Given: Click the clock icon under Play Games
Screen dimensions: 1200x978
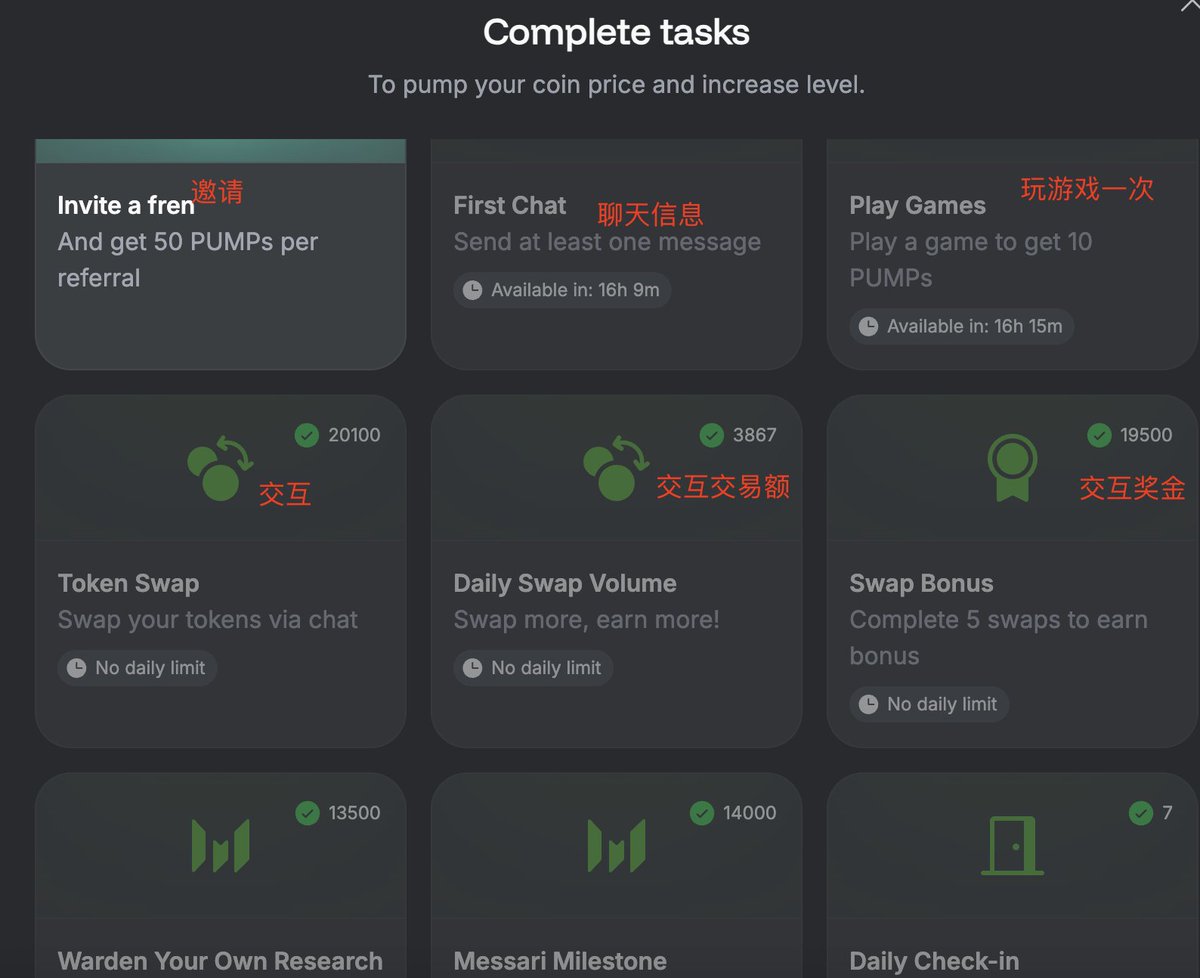Looking at the screenshot, I should click(869, 326).
